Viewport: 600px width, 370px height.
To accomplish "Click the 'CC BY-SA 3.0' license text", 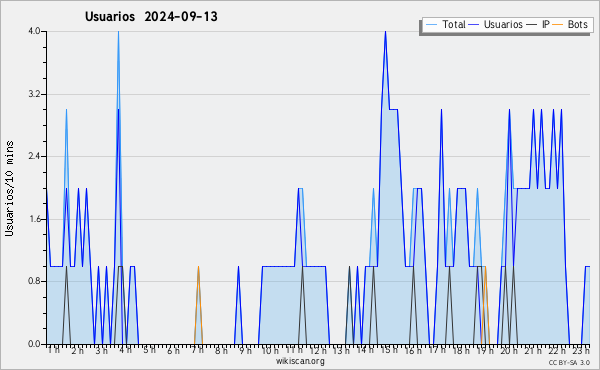I will click(x=569, y=362).
